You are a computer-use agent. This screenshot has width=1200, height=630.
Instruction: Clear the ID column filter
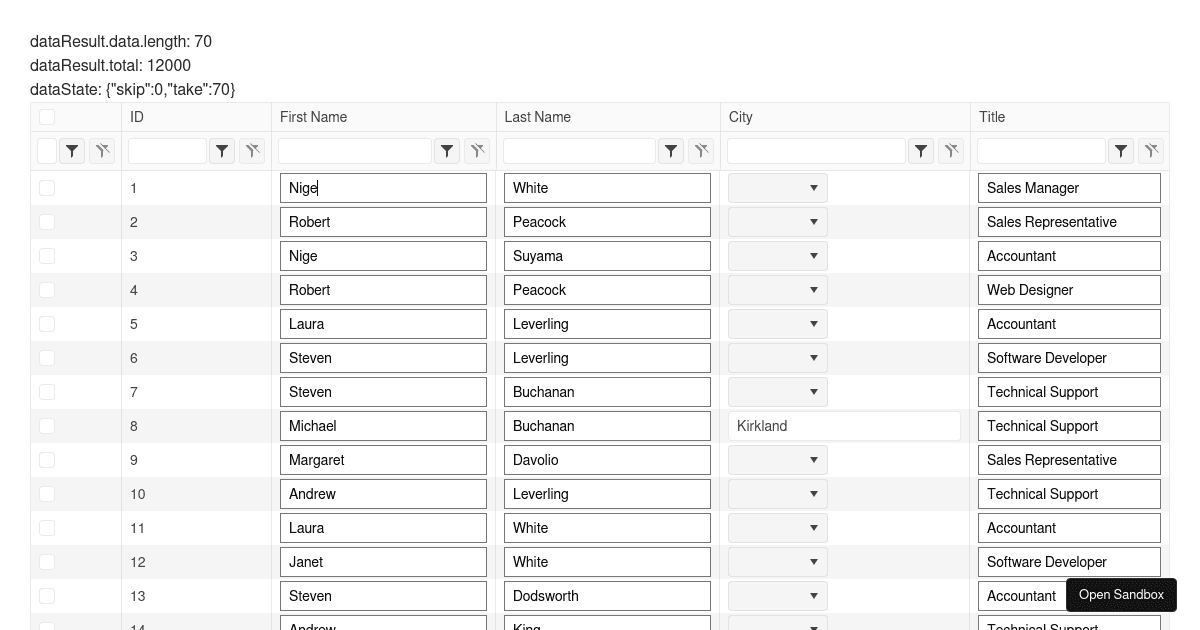252,151
